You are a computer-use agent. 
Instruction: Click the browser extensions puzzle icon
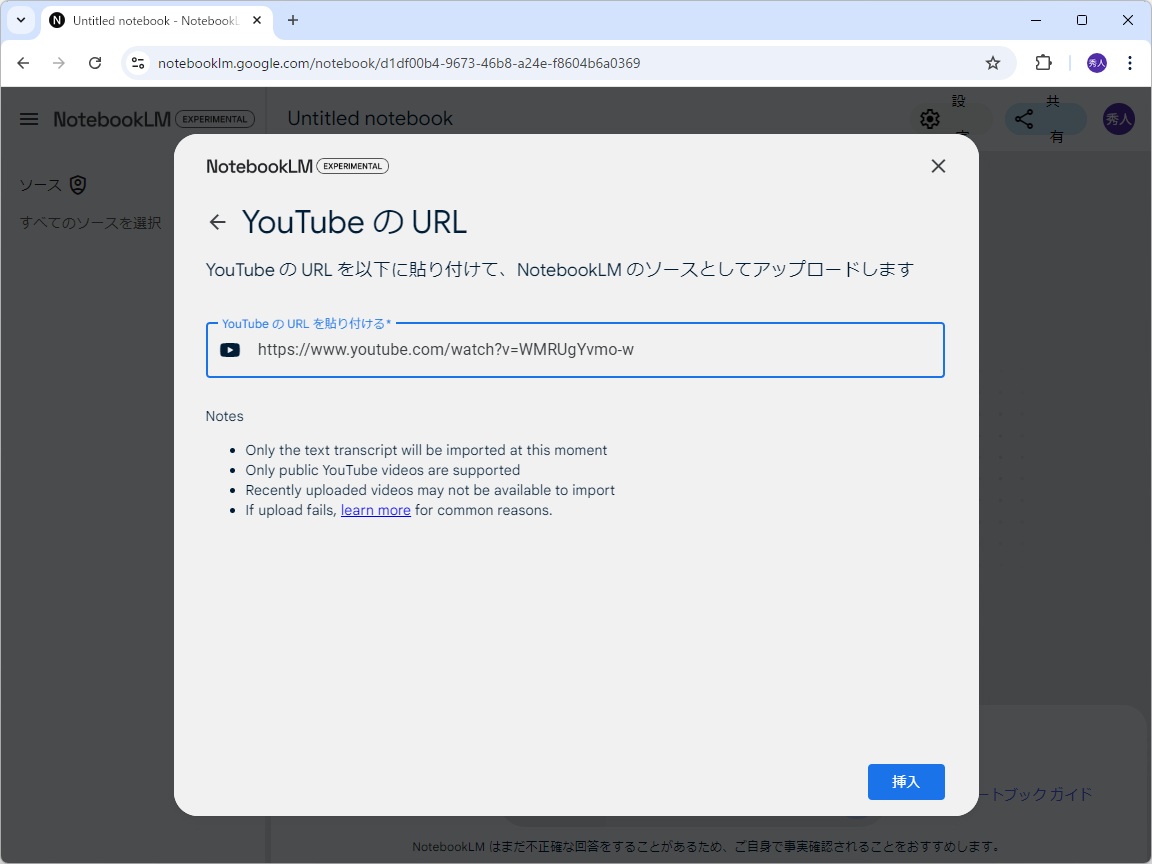click(1043, 62)
